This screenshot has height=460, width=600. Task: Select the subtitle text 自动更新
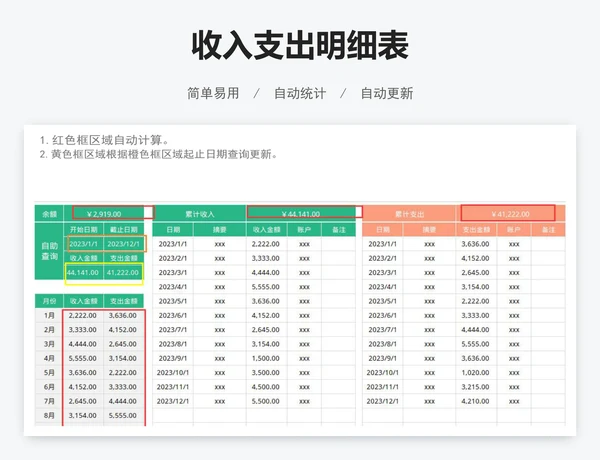coord(387,93)
